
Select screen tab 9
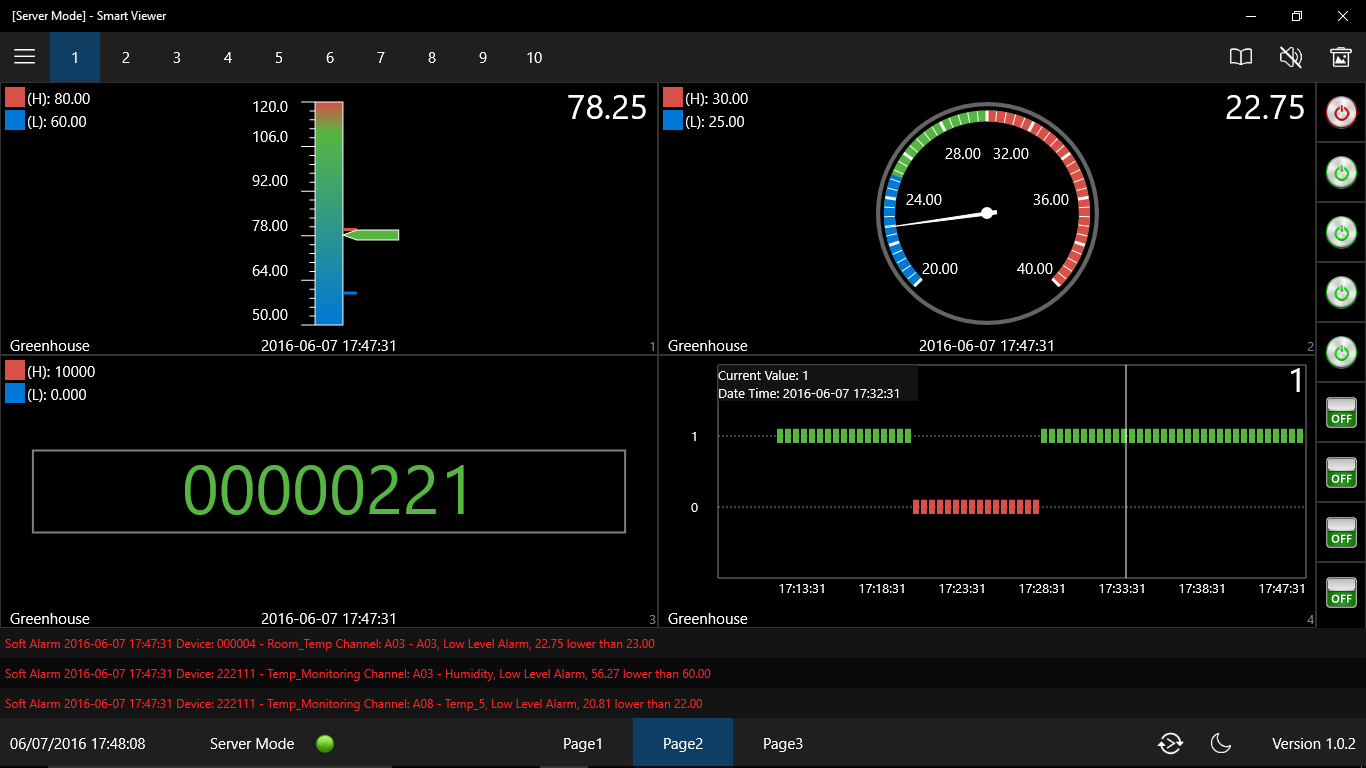[x=483, y=57]
